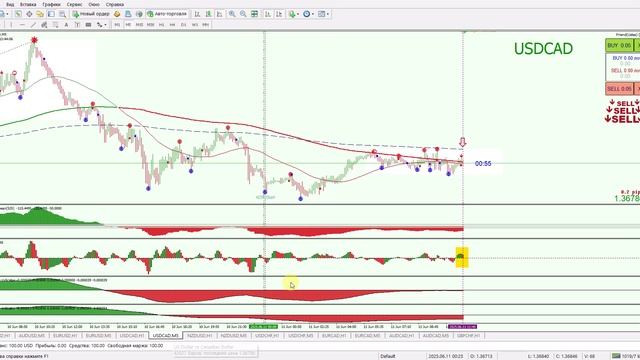Open the Графики menu

pyautogui.click(x=51, y=4)
